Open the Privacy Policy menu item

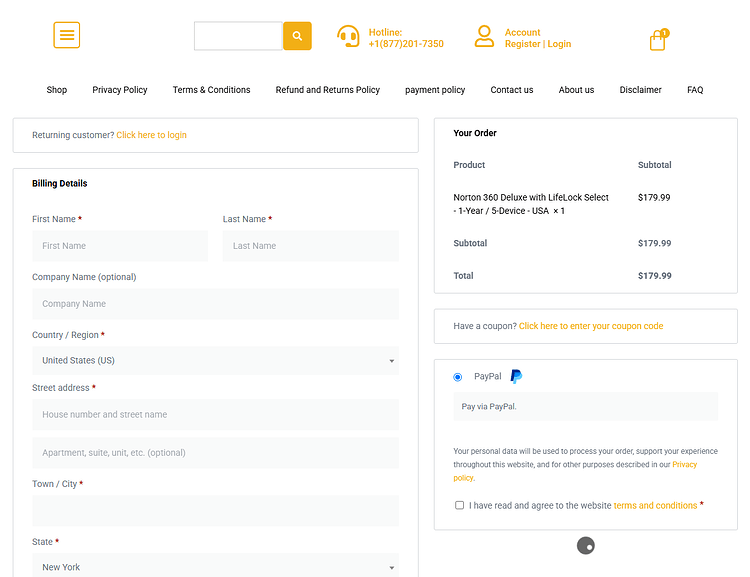coord(120,90)
